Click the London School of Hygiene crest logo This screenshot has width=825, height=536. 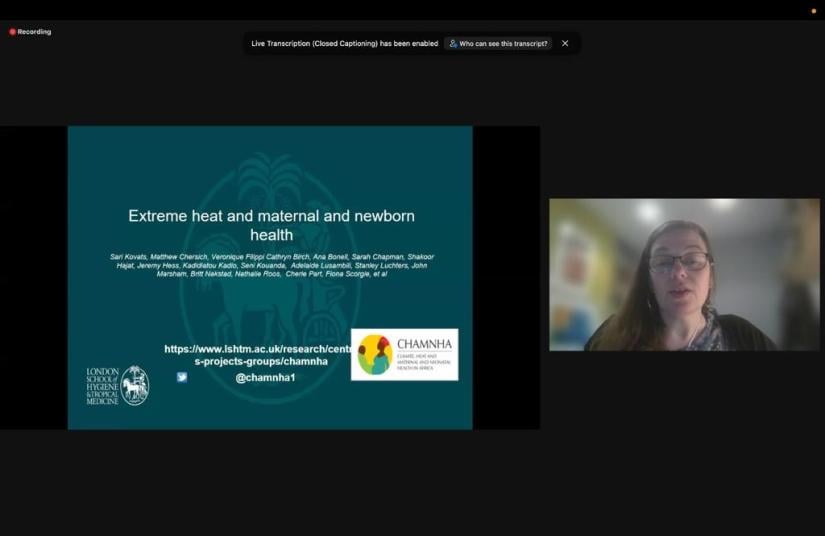(135, 385)
